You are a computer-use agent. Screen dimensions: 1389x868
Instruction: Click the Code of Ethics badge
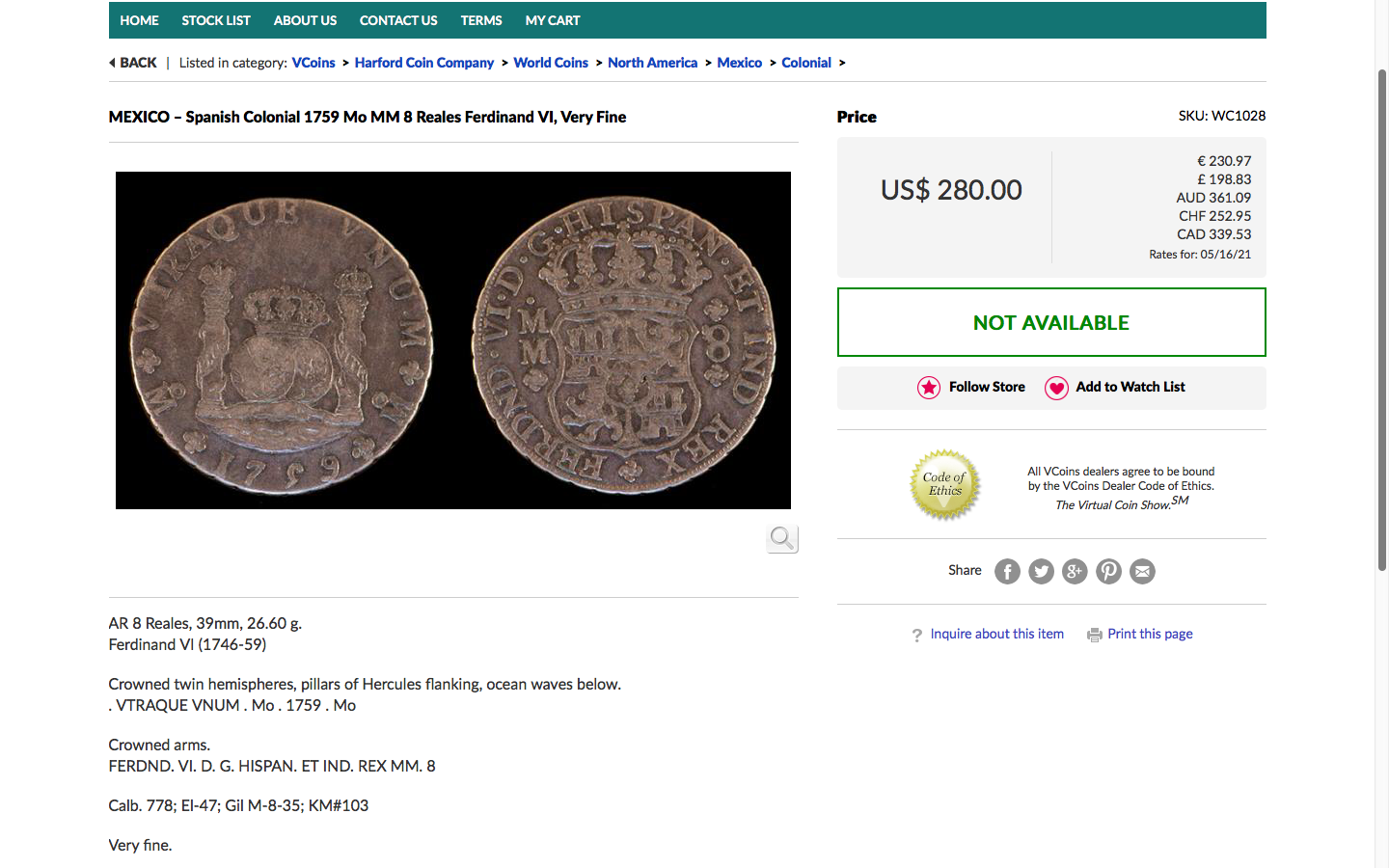[x=945, y=484]
